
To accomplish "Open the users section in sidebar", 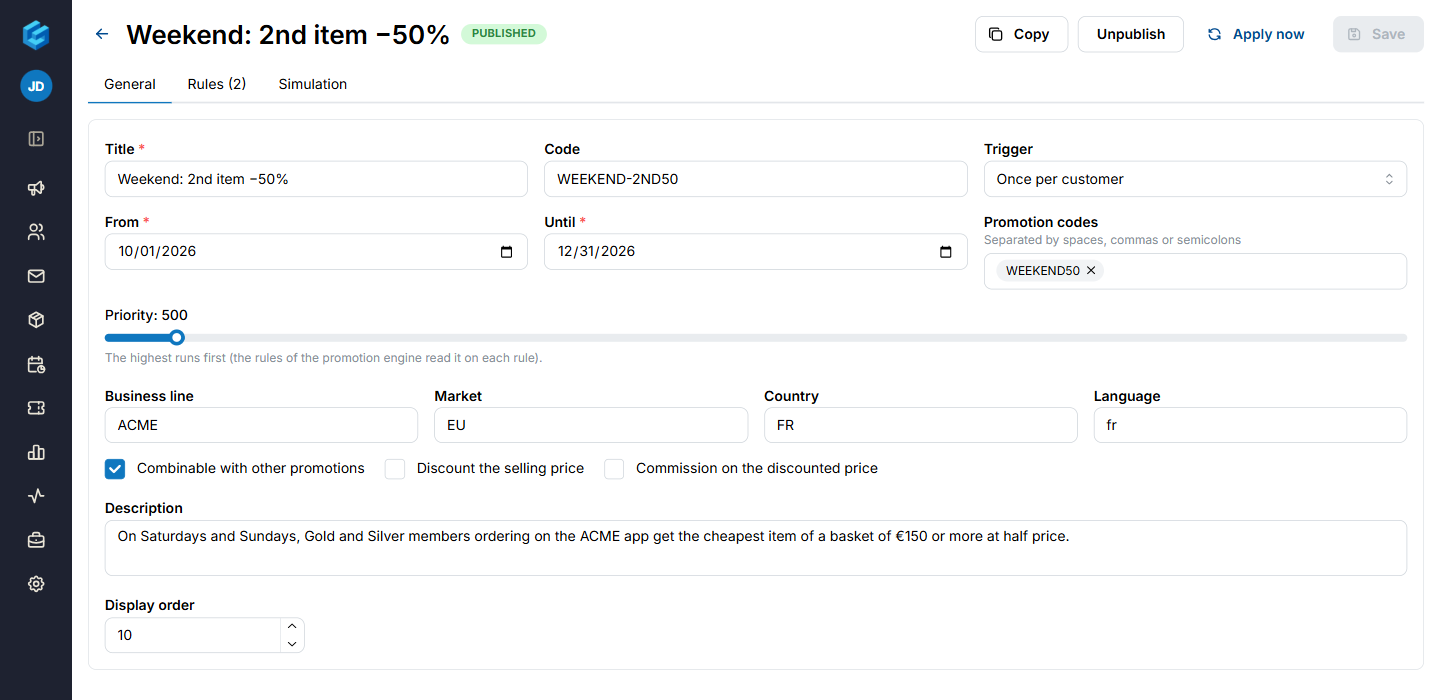I will point(36,232).
